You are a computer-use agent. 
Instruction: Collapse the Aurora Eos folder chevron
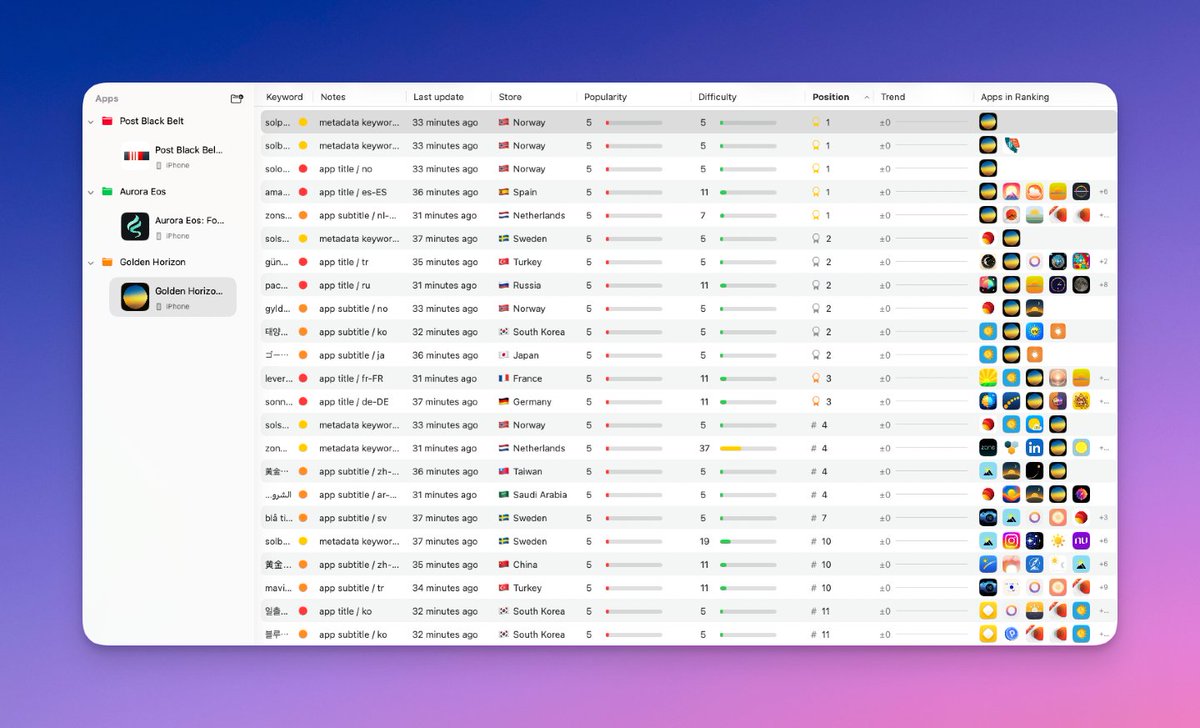[x=90, y=191]
